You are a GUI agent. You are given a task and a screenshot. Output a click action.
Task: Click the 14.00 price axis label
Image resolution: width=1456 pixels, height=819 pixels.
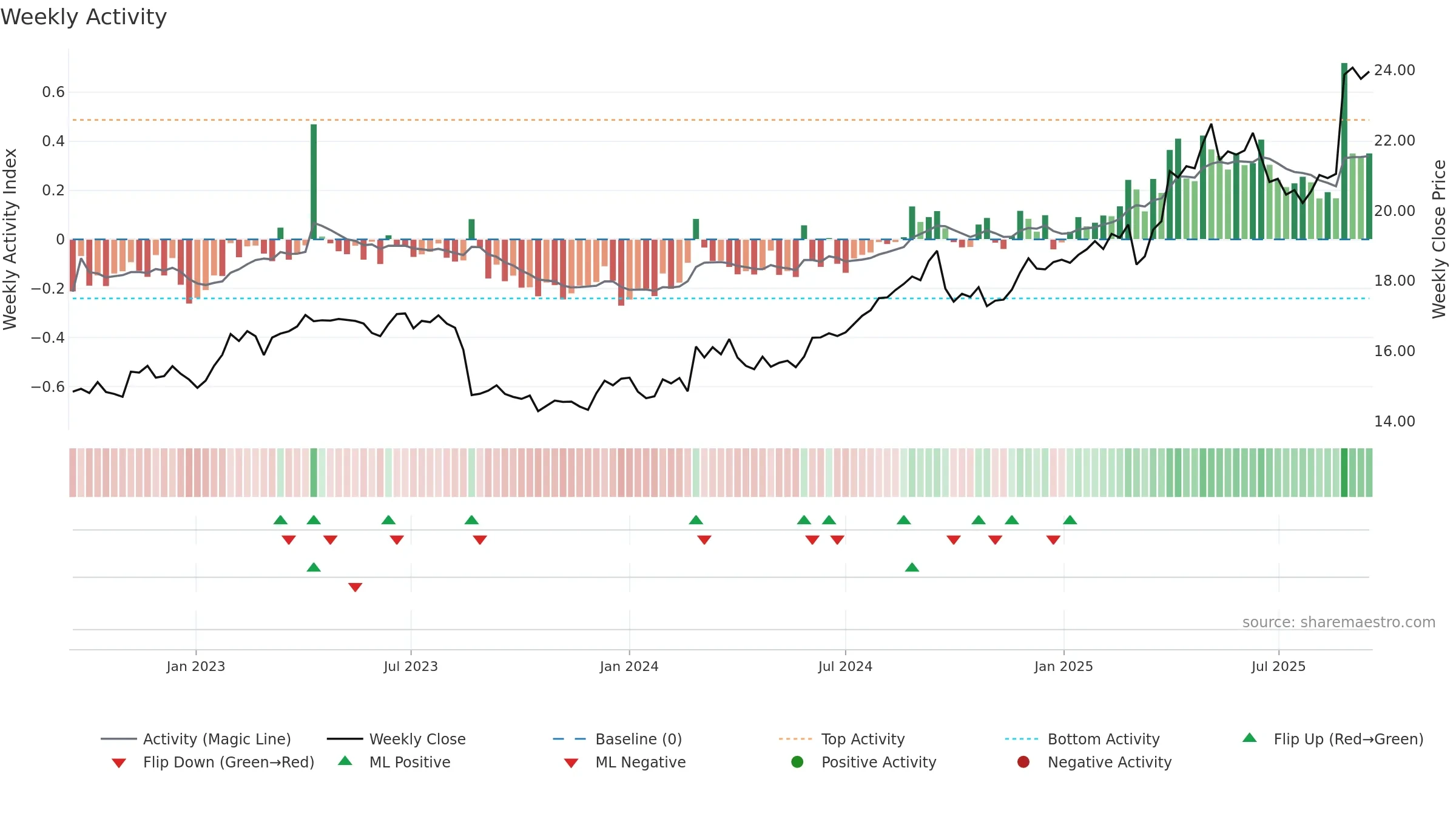[x=1395, y=422]
